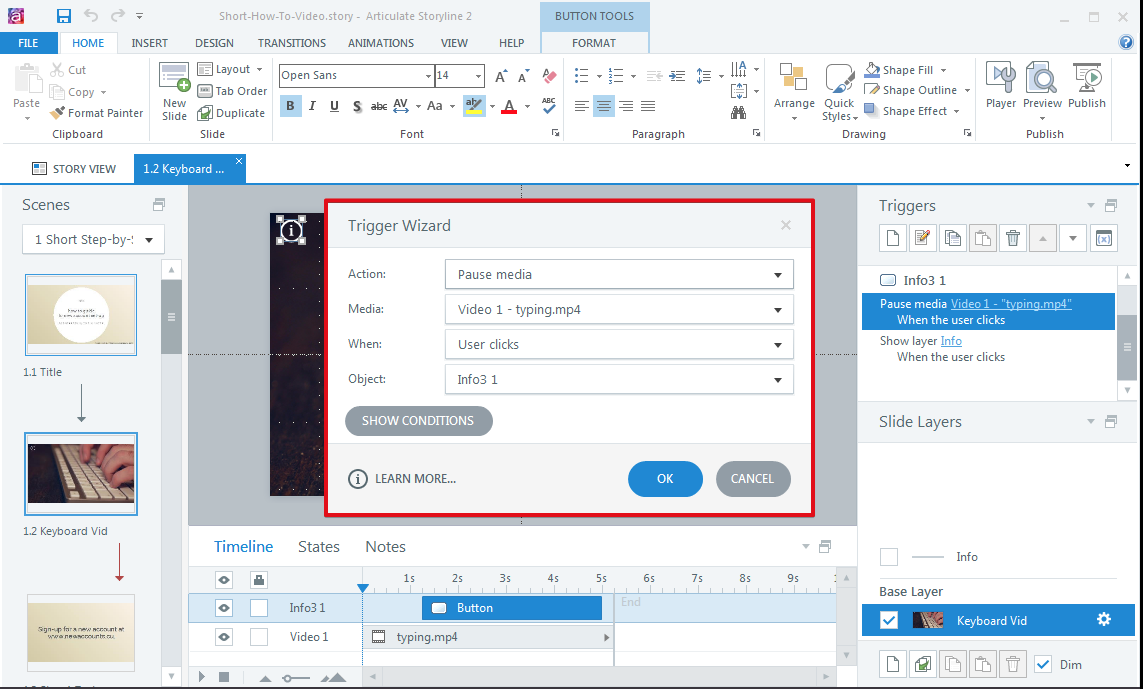
Task: Delete the selected trigger
Action: pos(1013,237)
